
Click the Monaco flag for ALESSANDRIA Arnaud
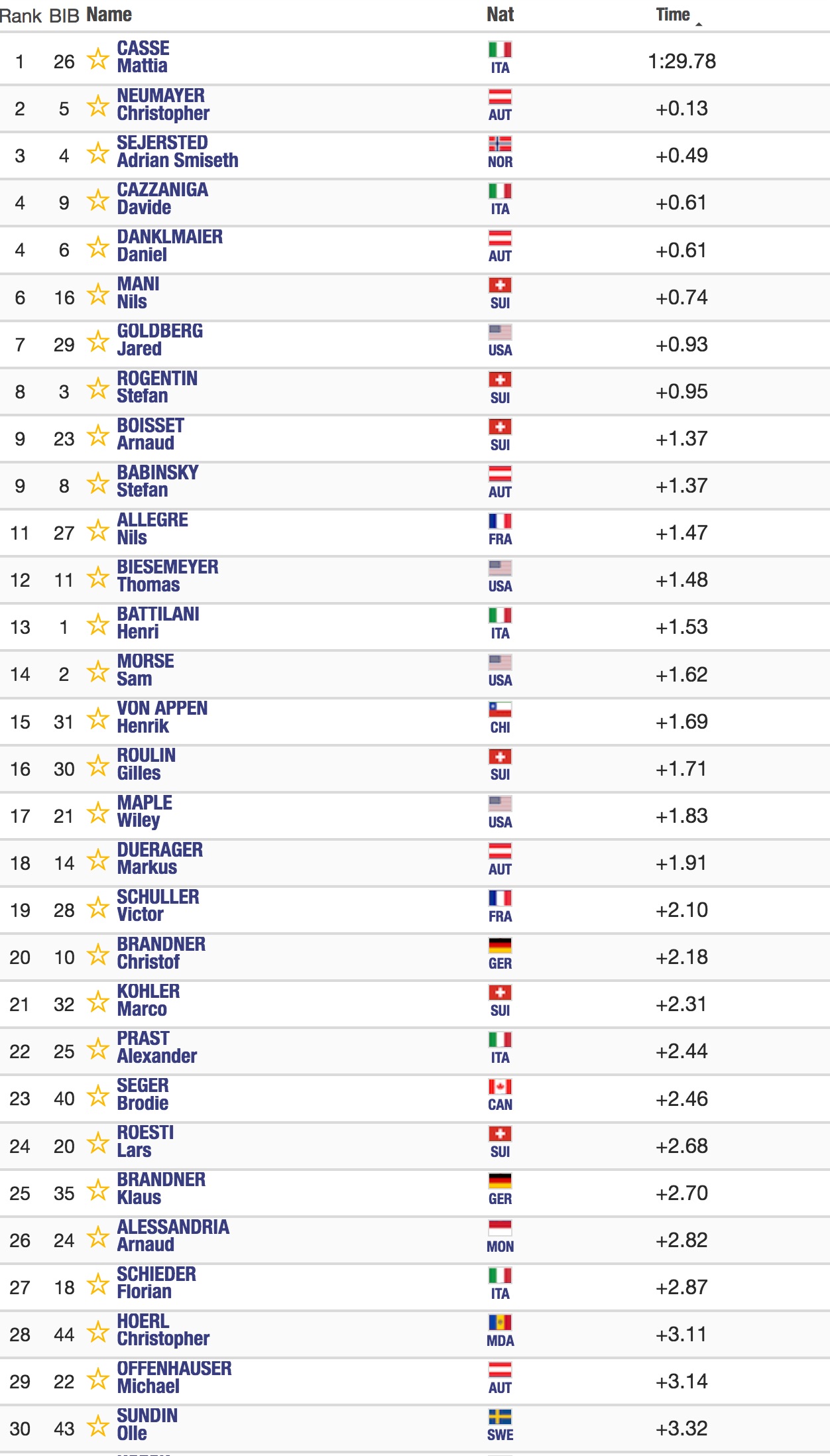click(500, 1229)
